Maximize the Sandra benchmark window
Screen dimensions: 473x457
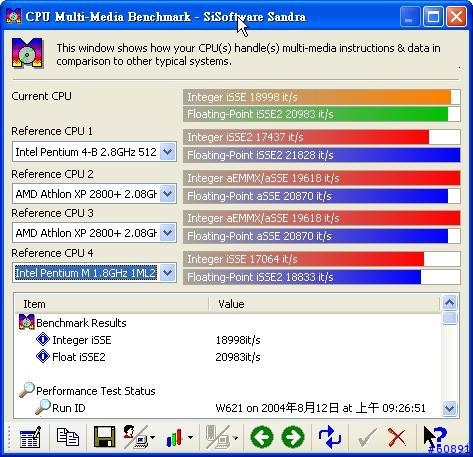433,16
